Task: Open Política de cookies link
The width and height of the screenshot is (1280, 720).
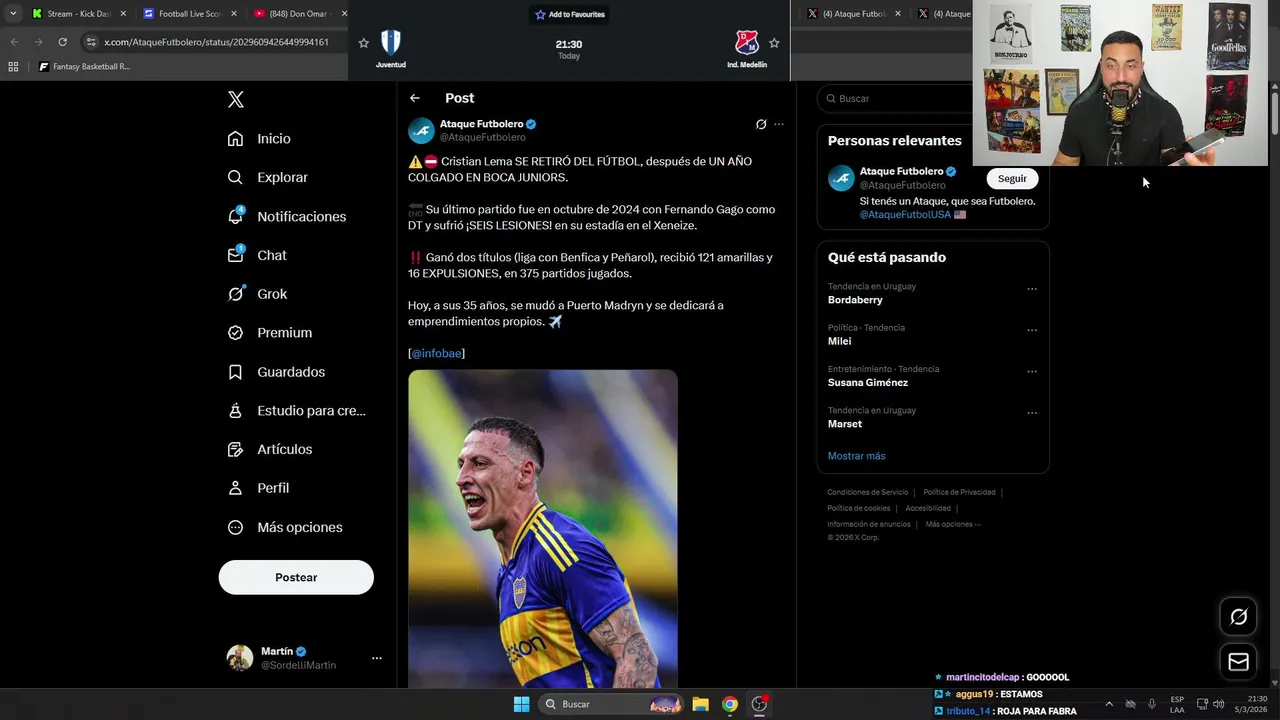Action: [x=858, y=508]
